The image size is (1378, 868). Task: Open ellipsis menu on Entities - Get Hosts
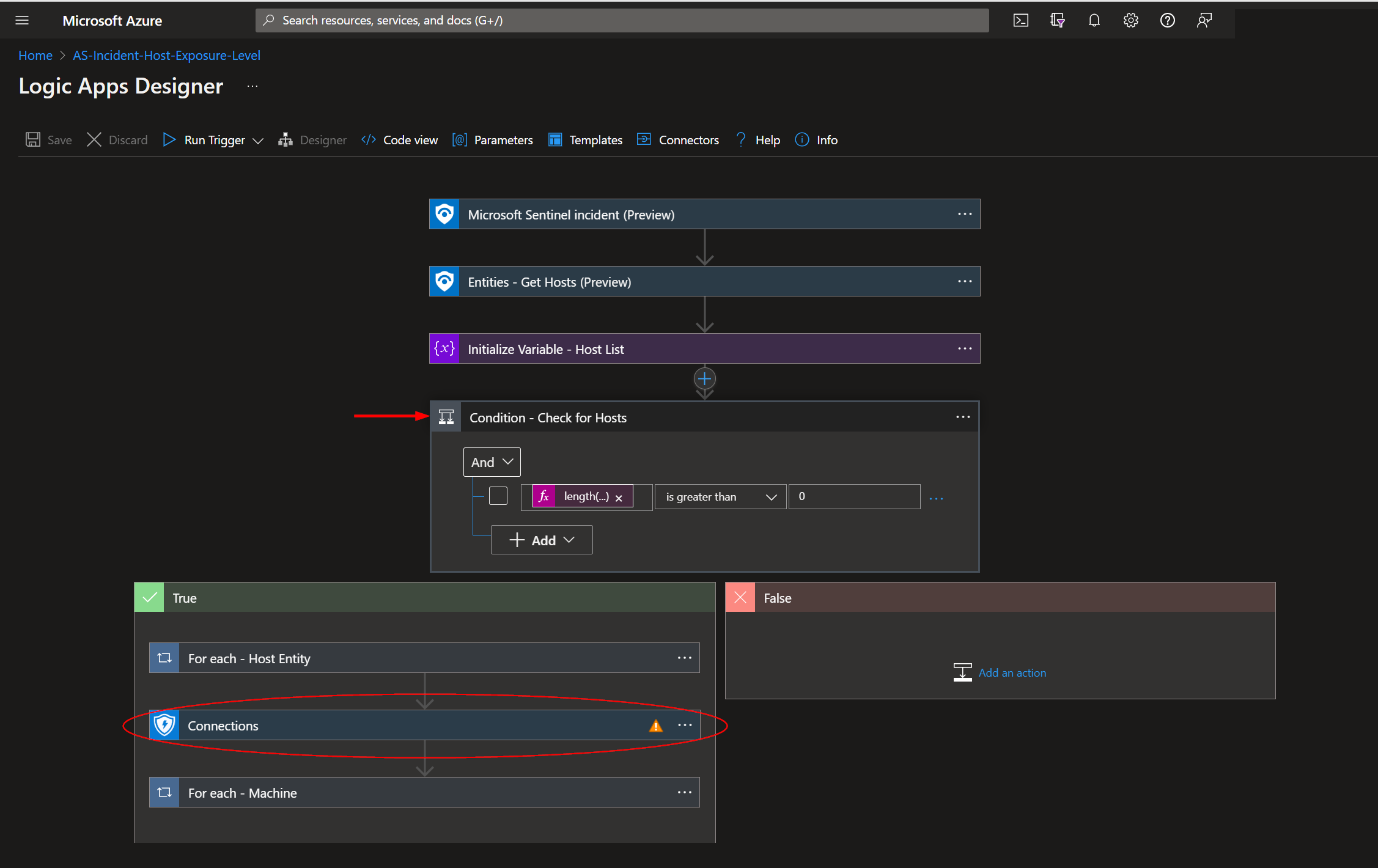965,281
